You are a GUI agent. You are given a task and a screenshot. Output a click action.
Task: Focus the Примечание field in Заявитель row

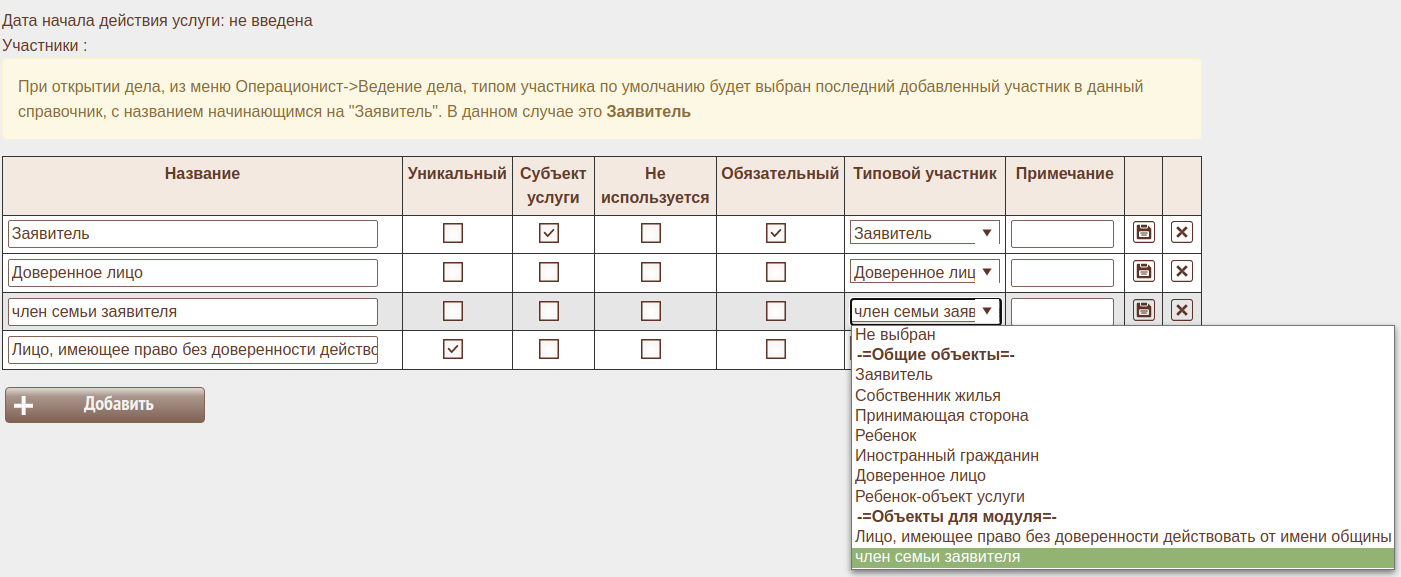pyautogui.click(x=1061, y=234)
